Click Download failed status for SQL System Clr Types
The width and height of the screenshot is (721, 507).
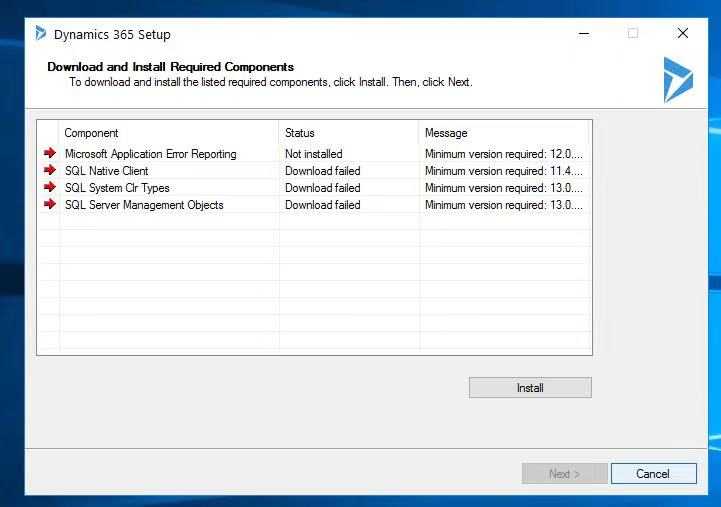[322, 188]
